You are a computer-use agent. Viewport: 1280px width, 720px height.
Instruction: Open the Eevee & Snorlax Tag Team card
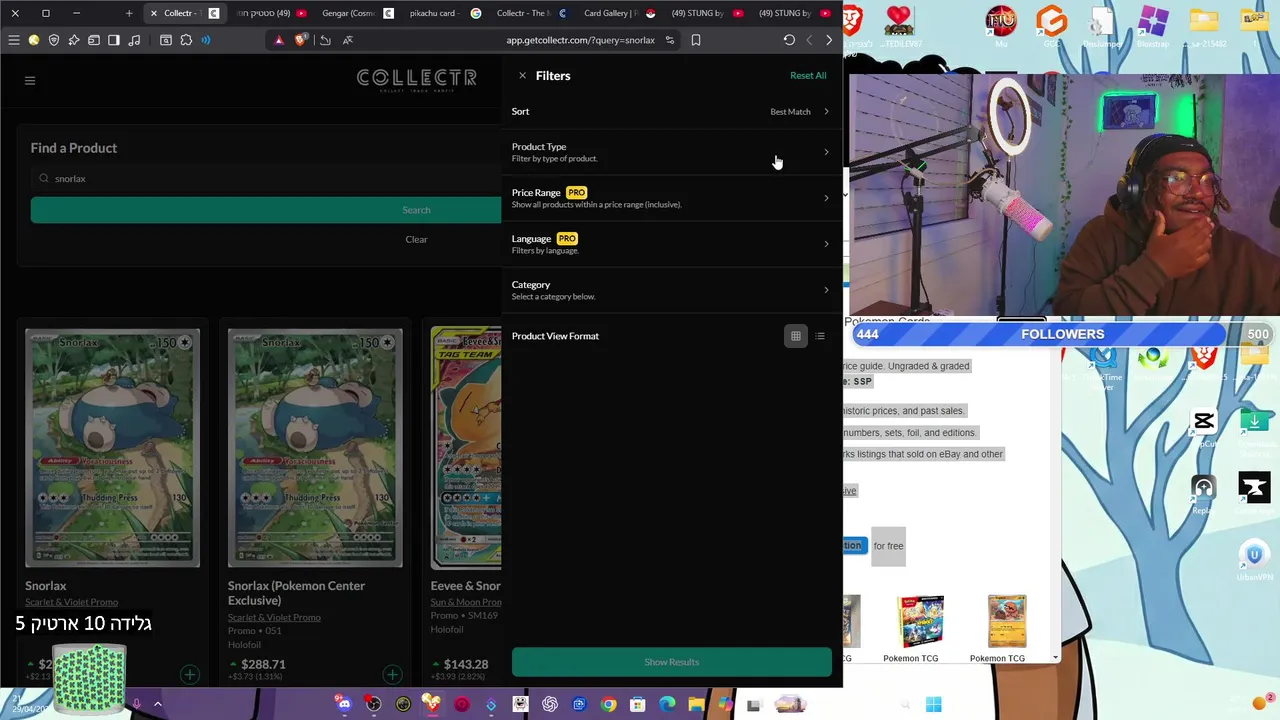[x=466, y=448]
